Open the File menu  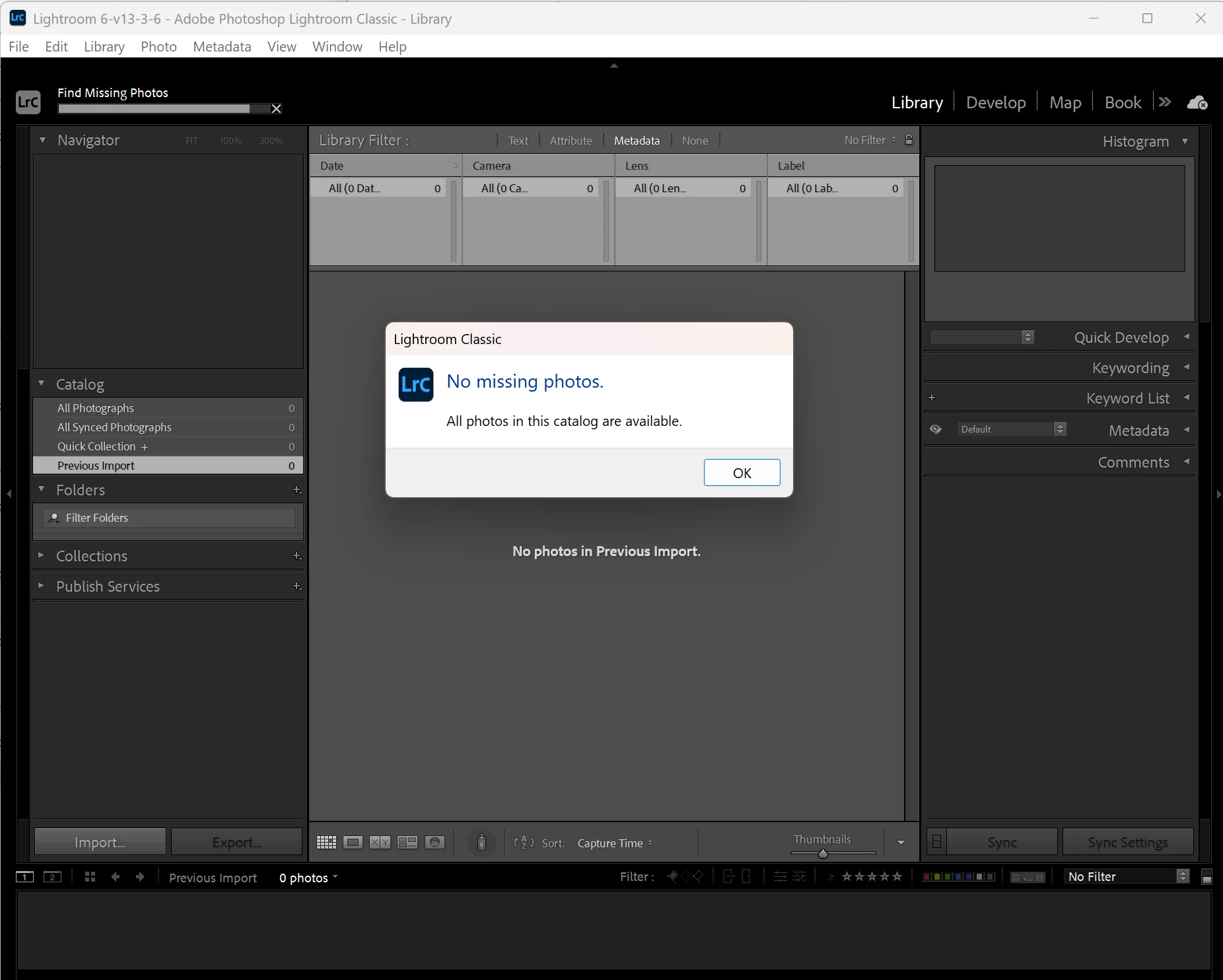18,46
